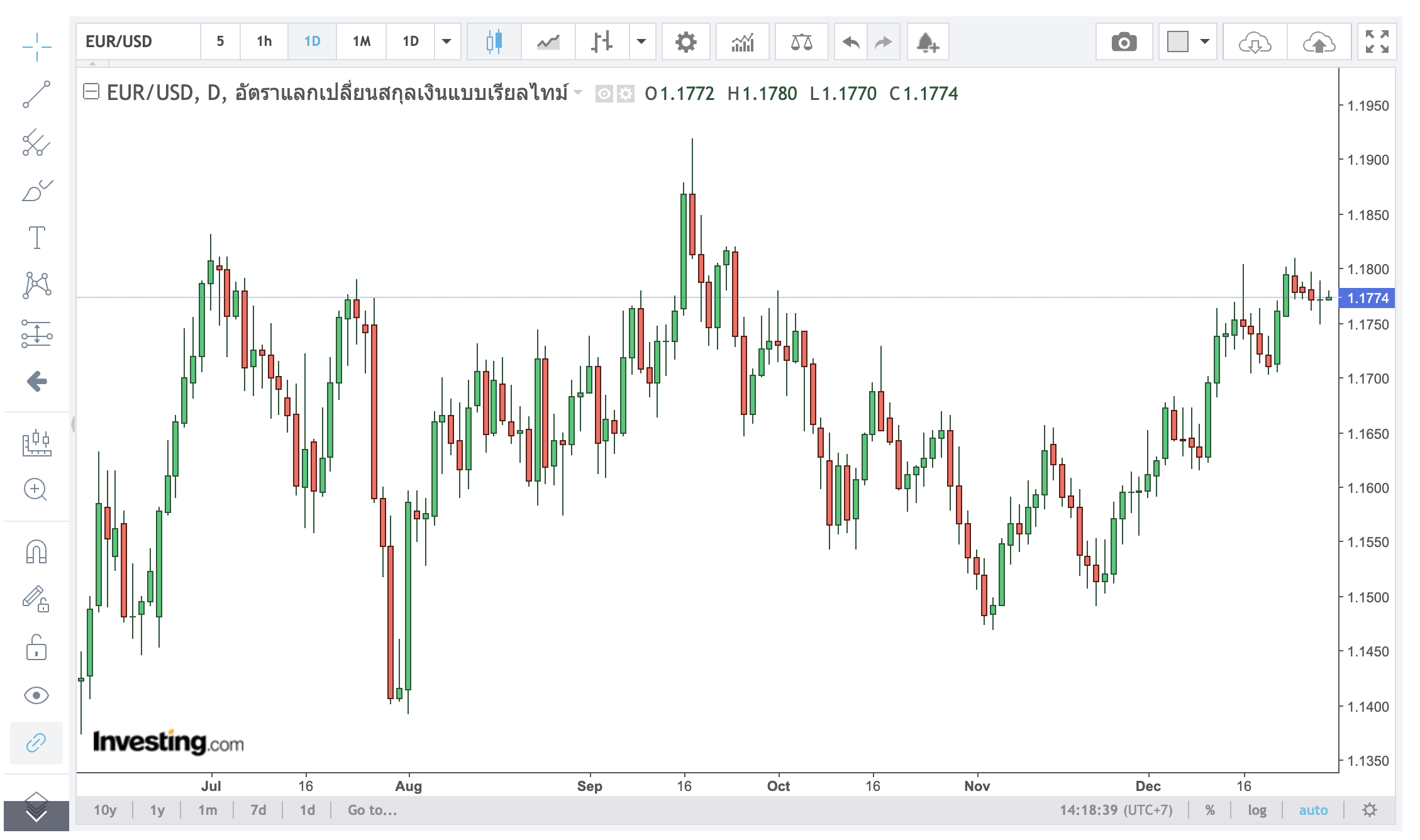Click the Go to... button
Viewport: 1420px width, 840px height.
372,810
